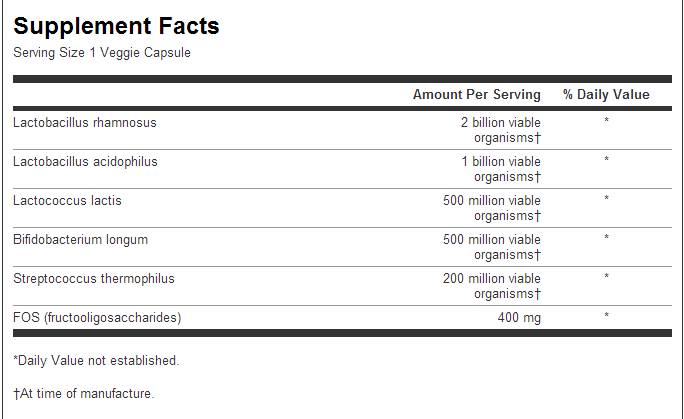This screenshot has width=684, height=419.
Task: Click the % Daily Value column header
Action: pyautogui.click(x=606, y=95)
